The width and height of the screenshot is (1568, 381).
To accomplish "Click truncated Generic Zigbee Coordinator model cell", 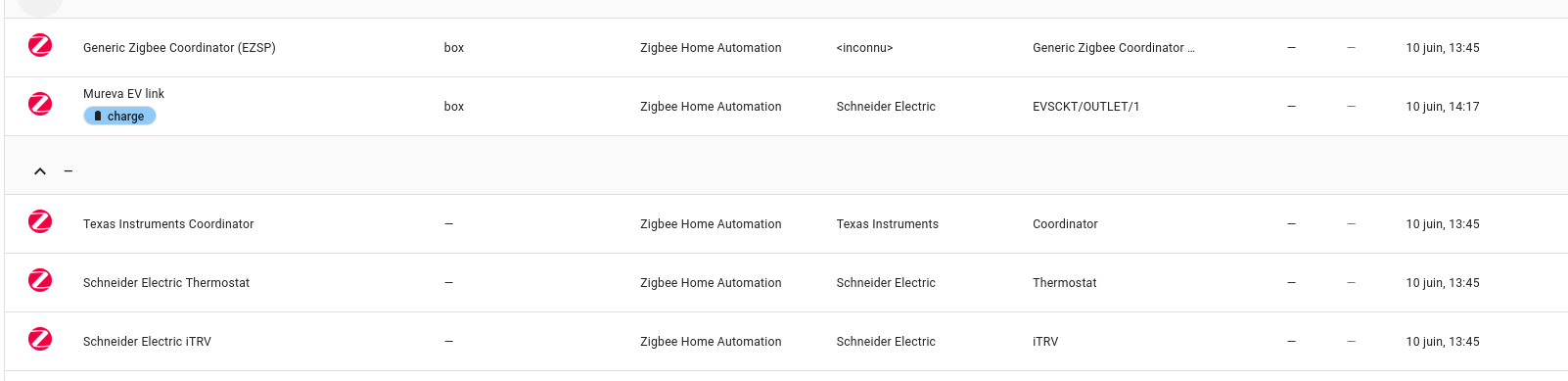I will (x=1113, y=48).
